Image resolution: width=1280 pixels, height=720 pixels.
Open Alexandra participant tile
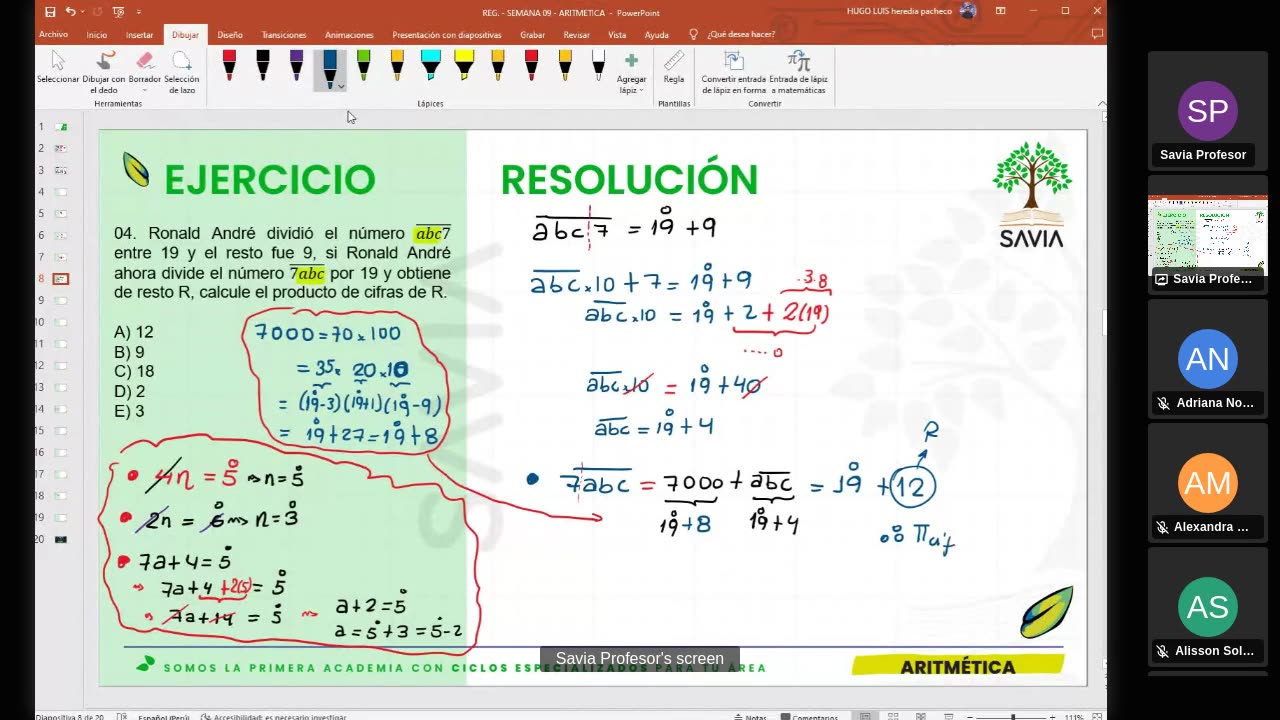[x=1207, y=482]
